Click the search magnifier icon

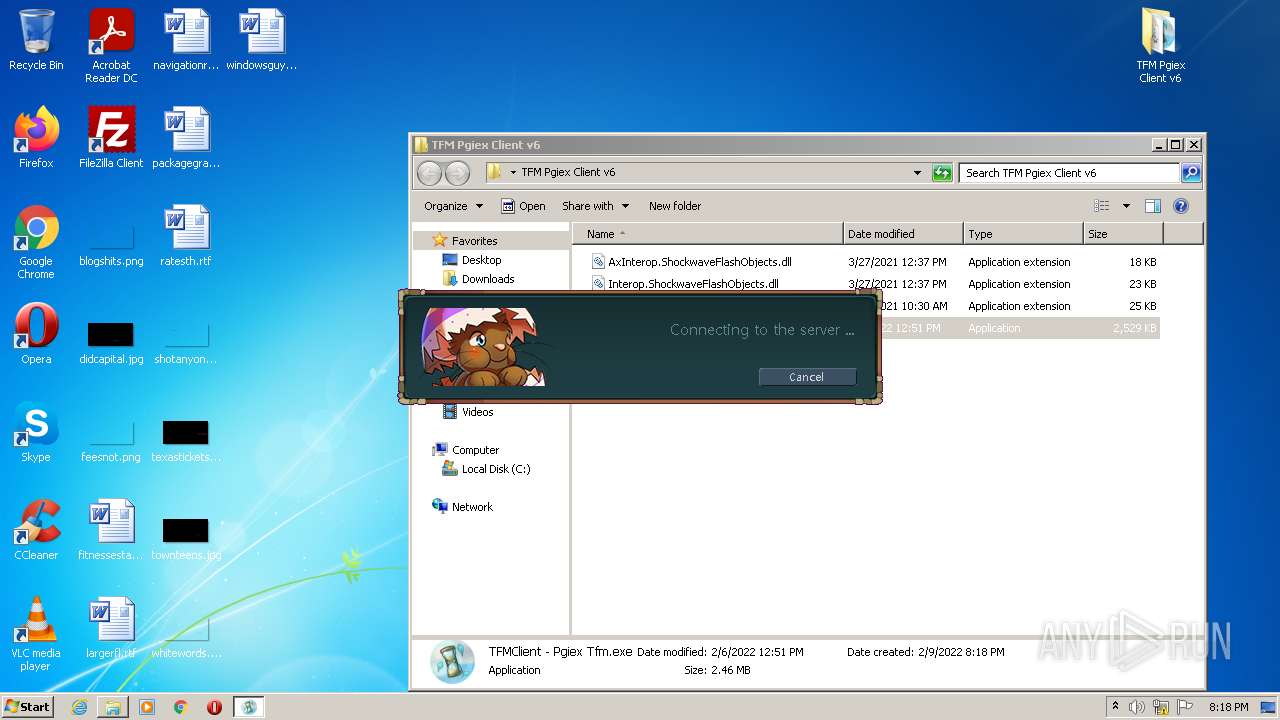point(1190,173)
